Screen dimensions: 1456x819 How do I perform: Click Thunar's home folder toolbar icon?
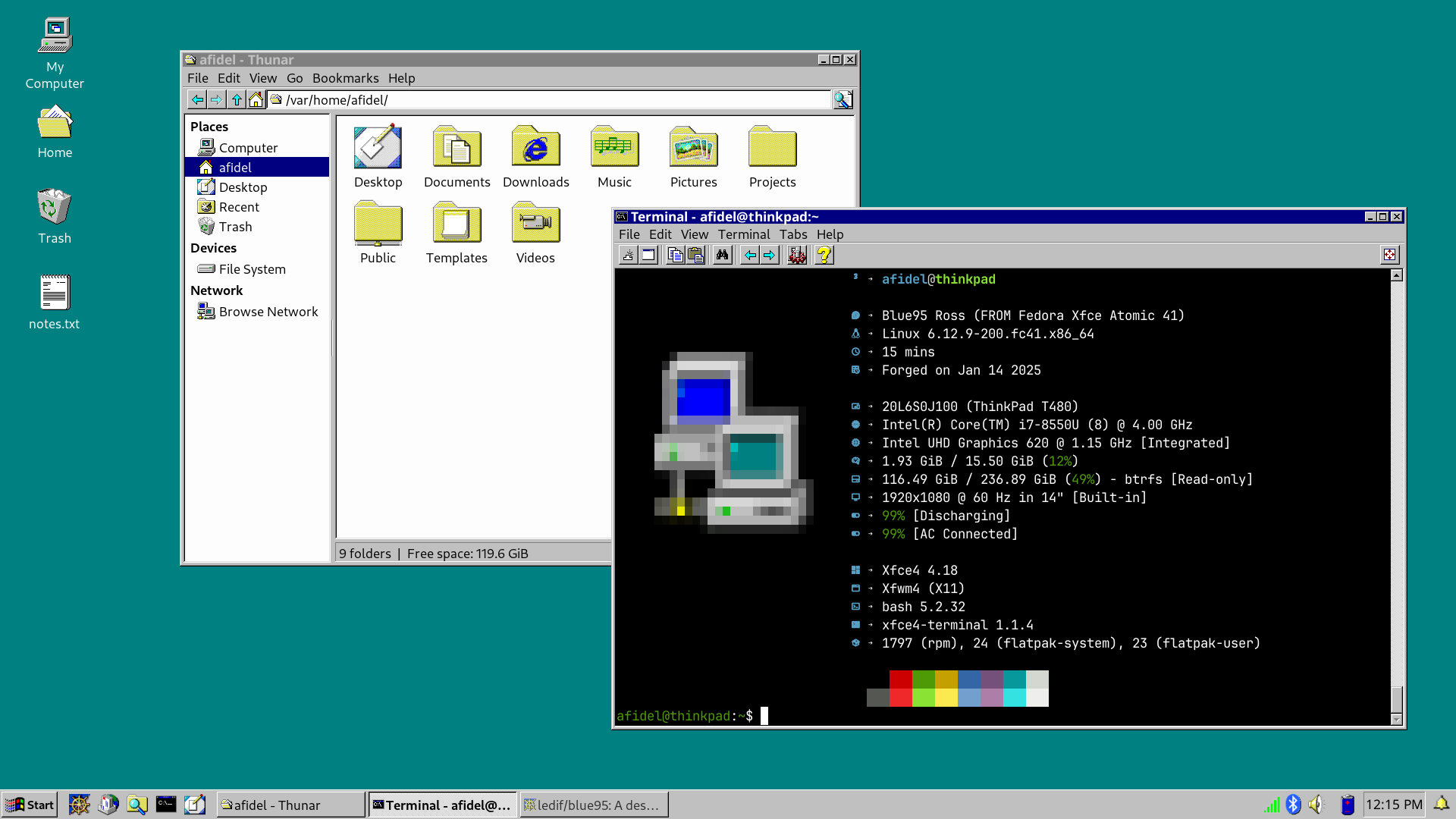point(256,100)
